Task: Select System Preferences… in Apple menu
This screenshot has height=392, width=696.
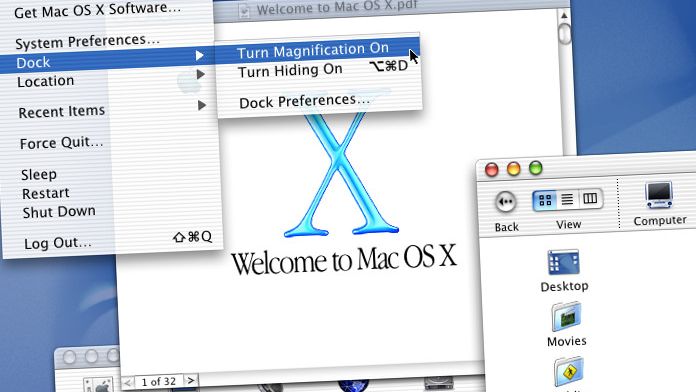Action: click(87, 41)
